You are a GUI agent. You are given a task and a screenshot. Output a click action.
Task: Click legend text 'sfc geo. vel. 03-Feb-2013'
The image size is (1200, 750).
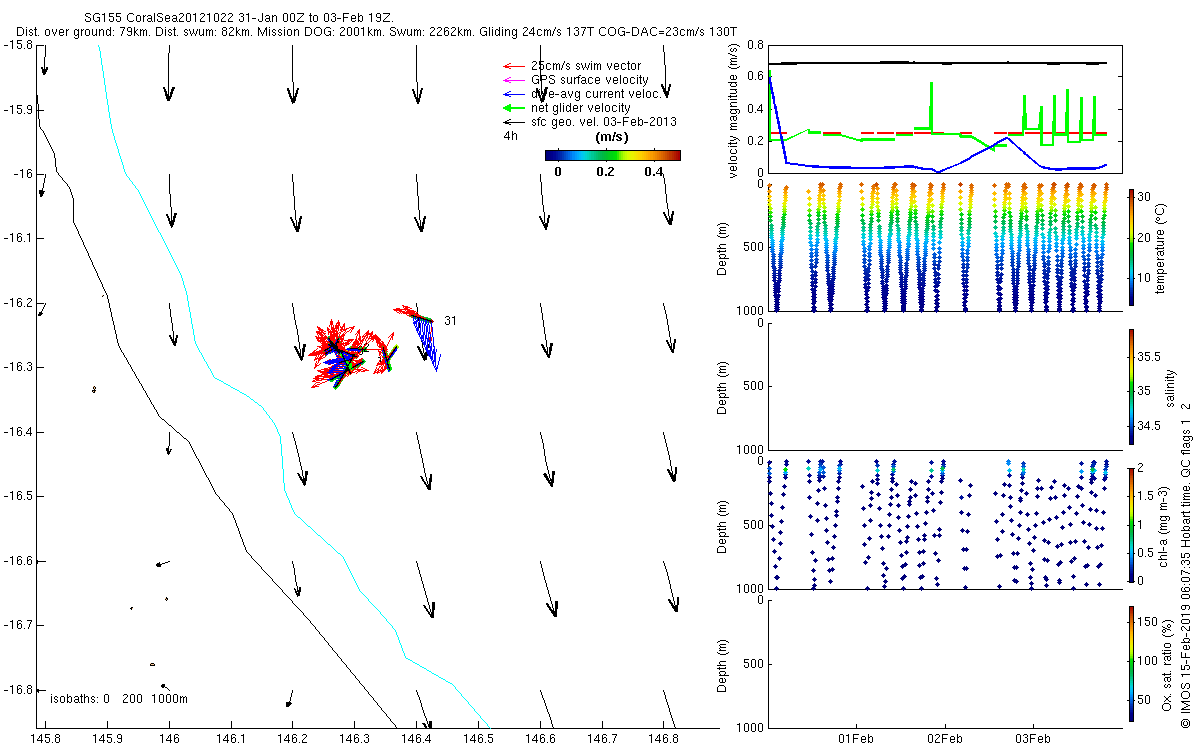(x=604, y=122)
